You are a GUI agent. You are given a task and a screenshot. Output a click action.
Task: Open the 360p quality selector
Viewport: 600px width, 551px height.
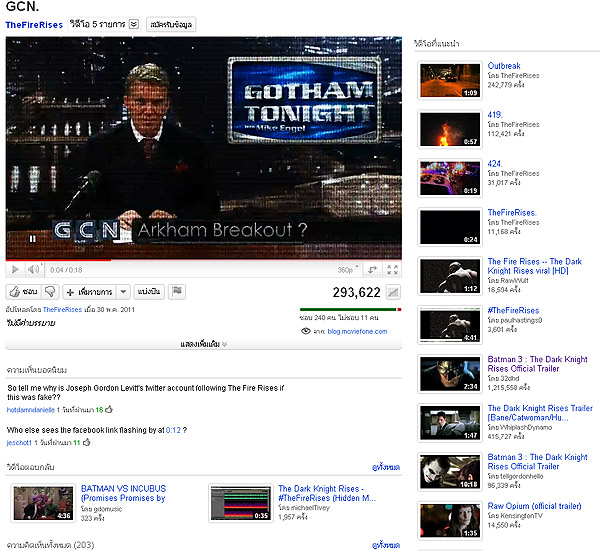[x=347, y=270]
